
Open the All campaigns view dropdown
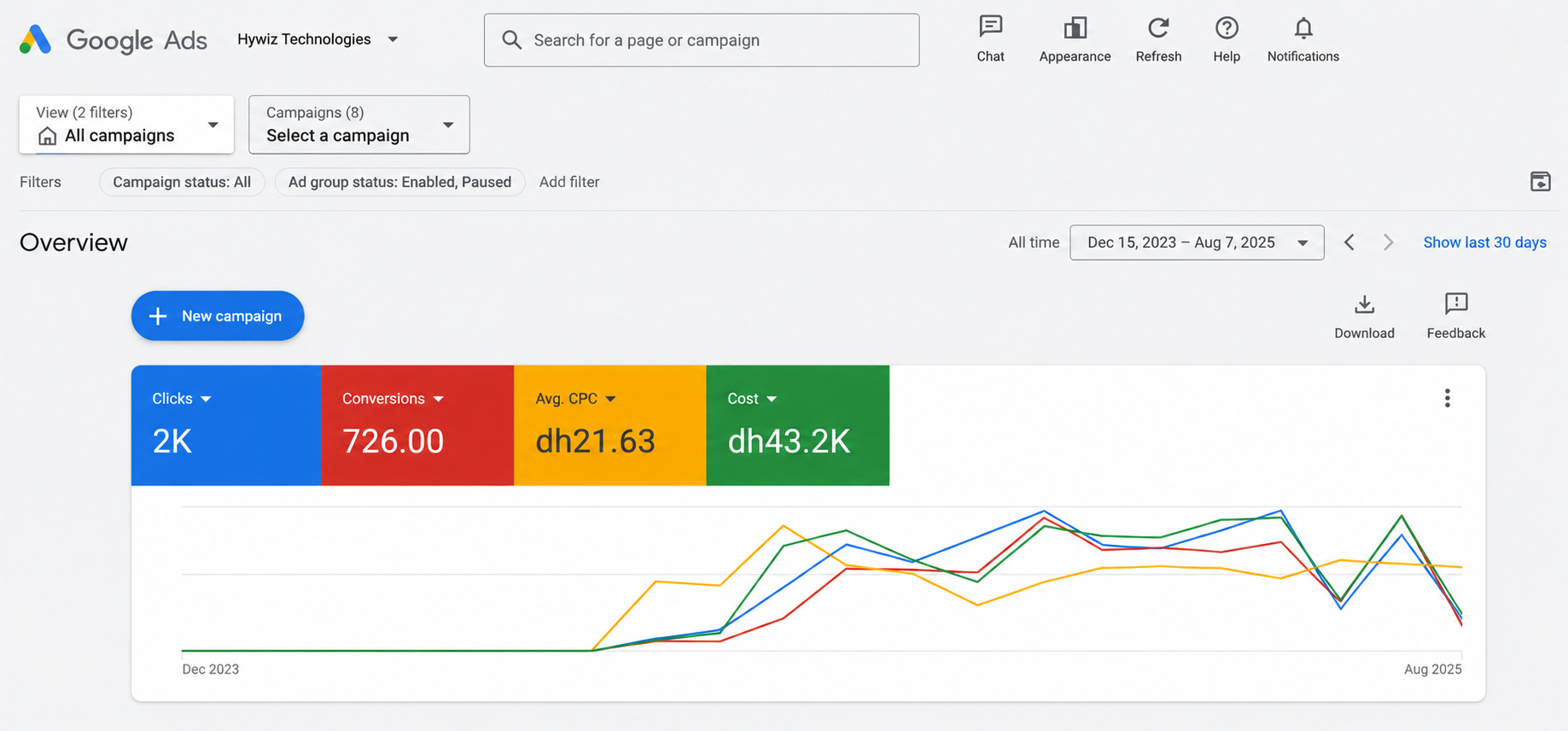[126, 125]
